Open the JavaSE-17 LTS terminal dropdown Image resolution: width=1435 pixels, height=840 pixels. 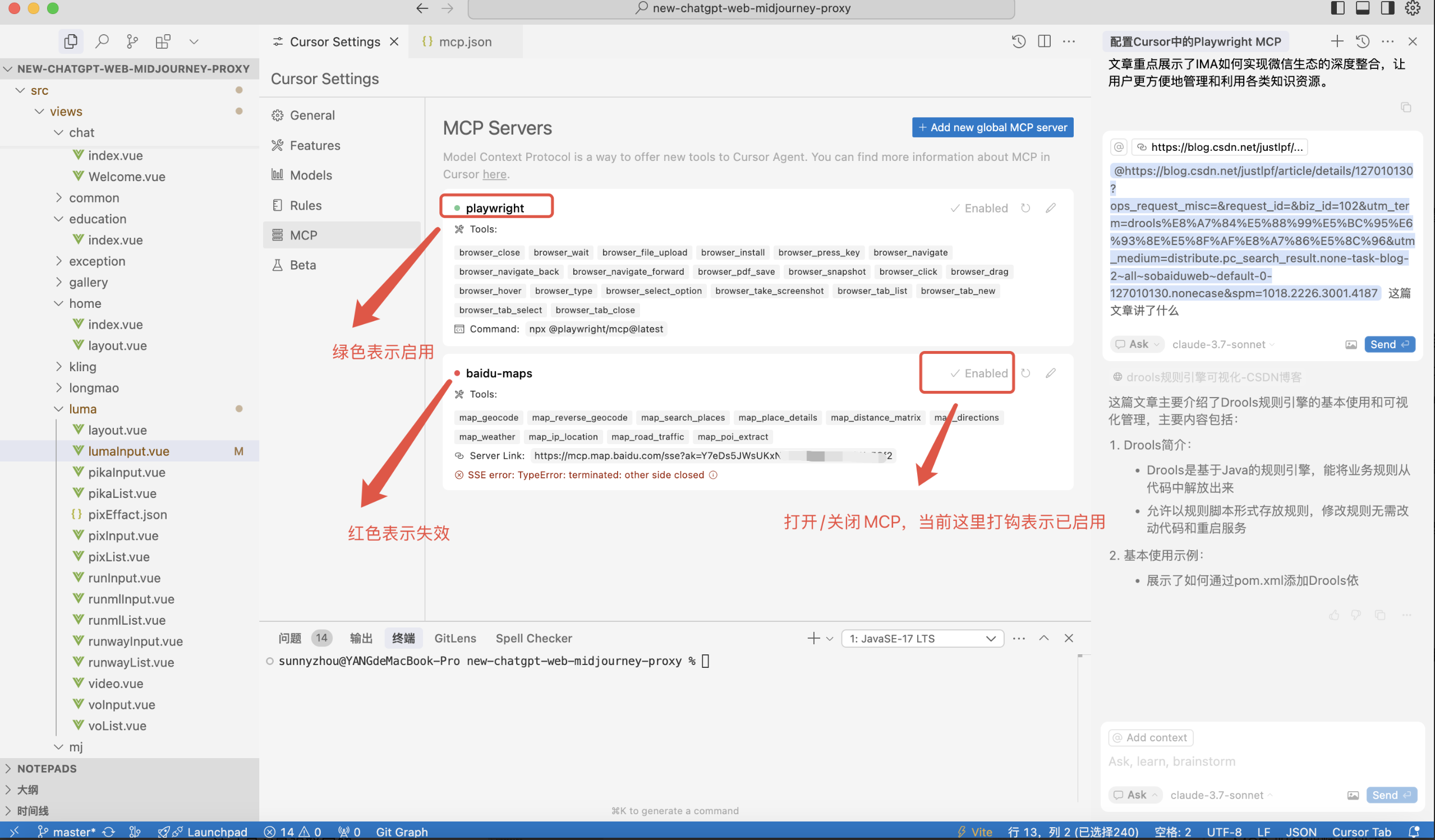click(x=922, y=639)
